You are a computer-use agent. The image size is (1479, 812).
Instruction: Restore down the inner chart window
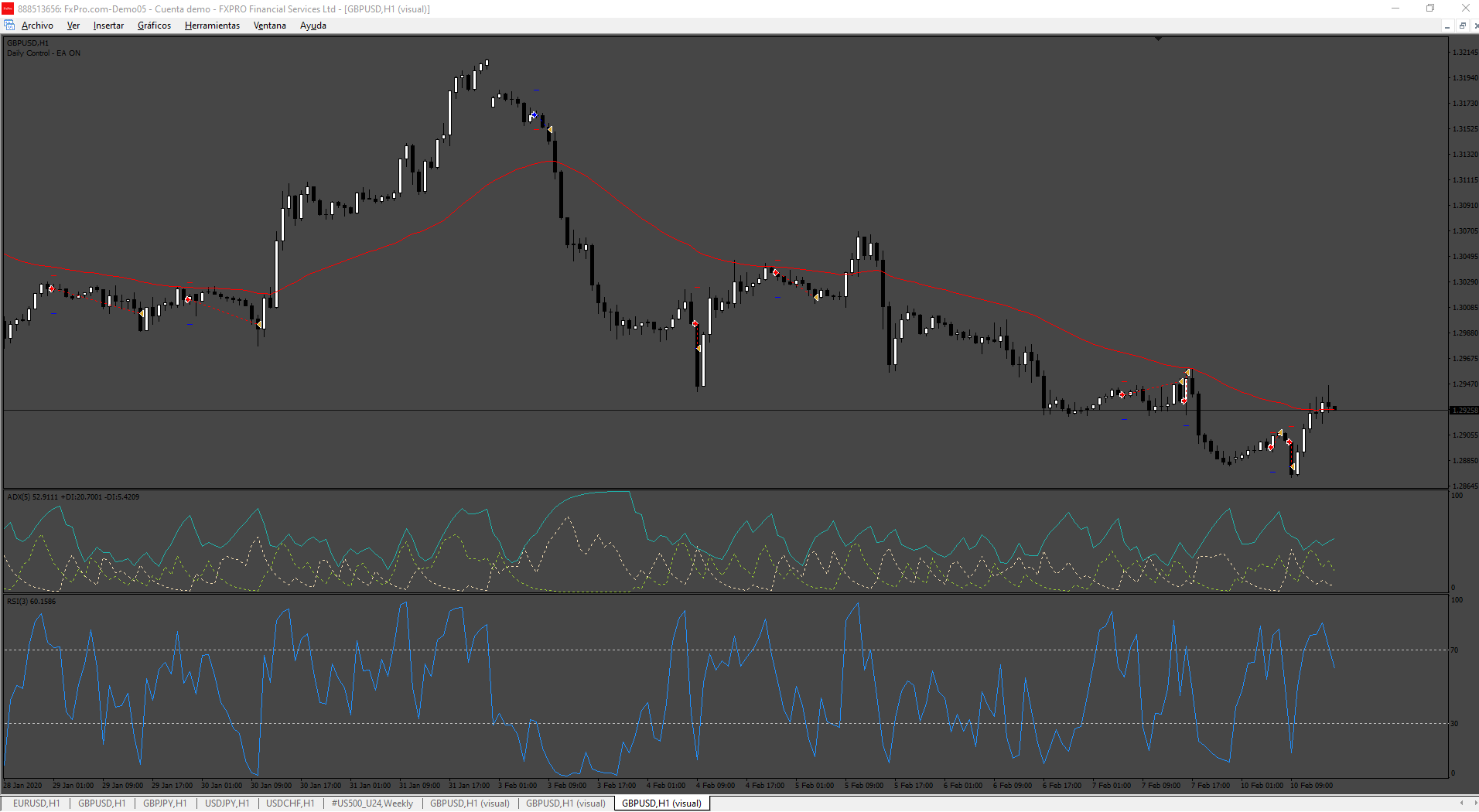pyautogui.click(x=1462, y=26)
